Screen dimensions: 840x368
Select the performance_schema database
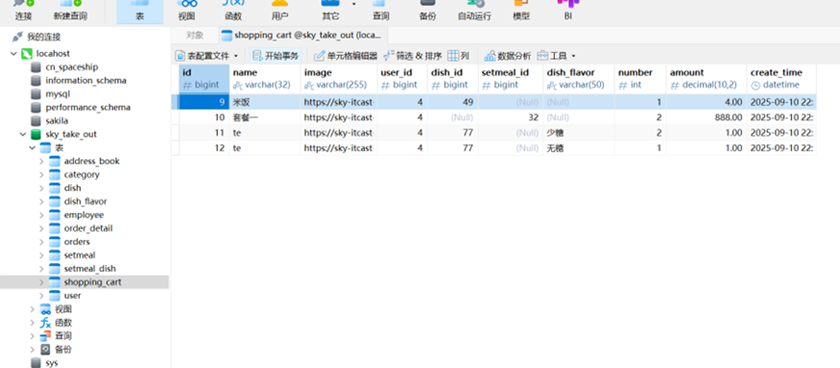point(88,107)
